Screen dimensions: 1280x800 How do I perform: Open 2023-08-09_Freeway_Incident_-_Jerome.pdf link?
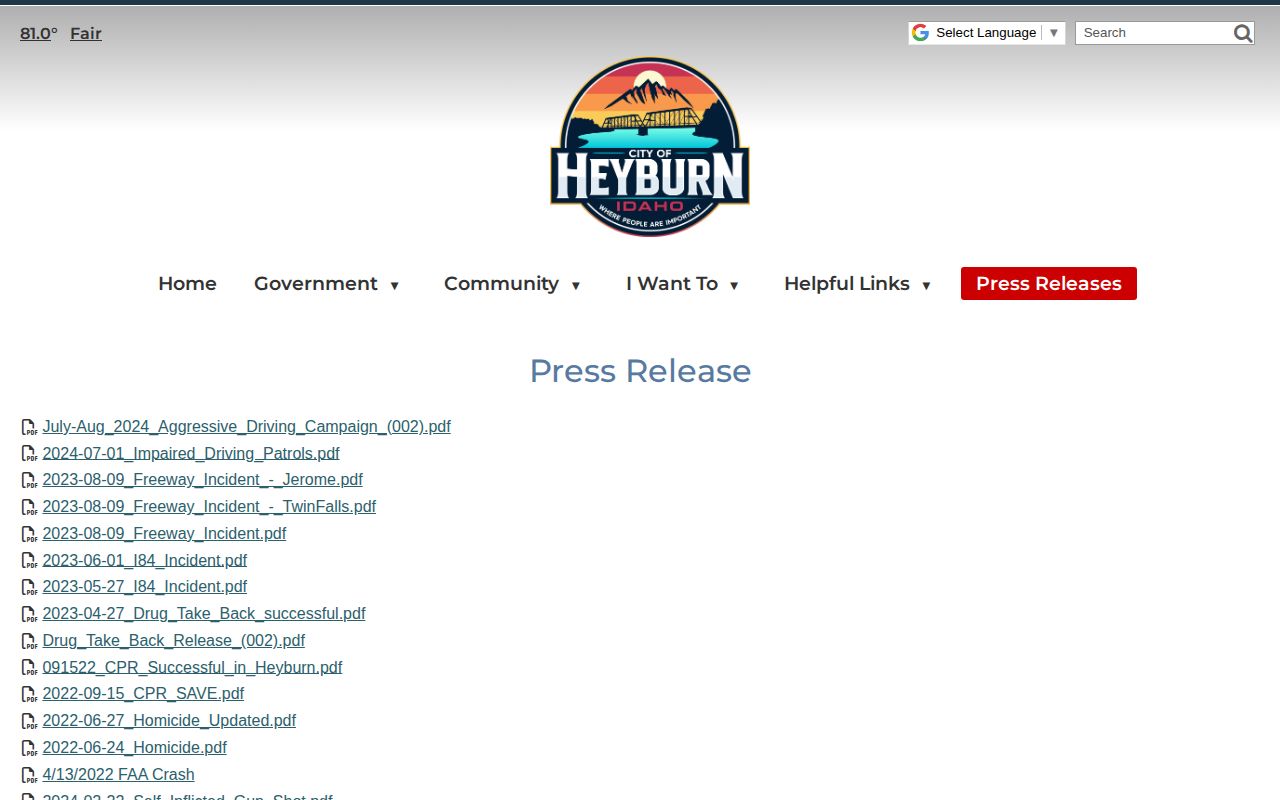tap(202, 480)
